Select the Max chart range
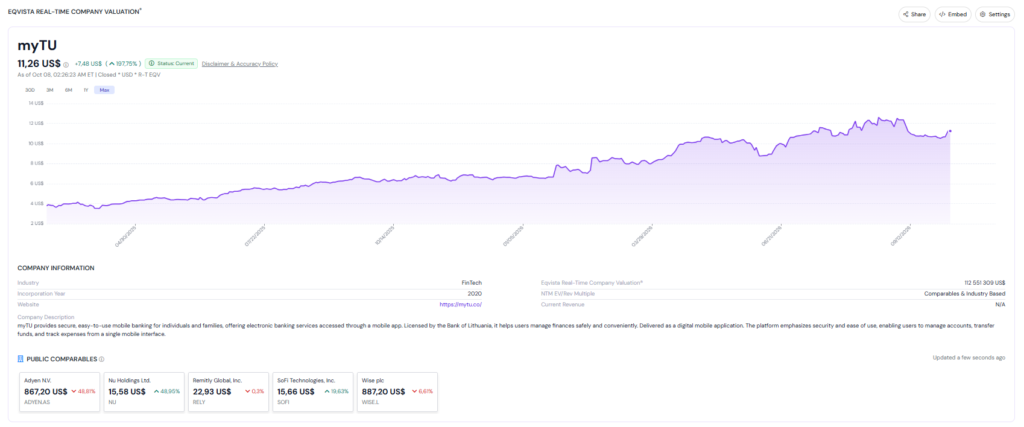The image size is (1024, 427). click(x=104, y=90)
